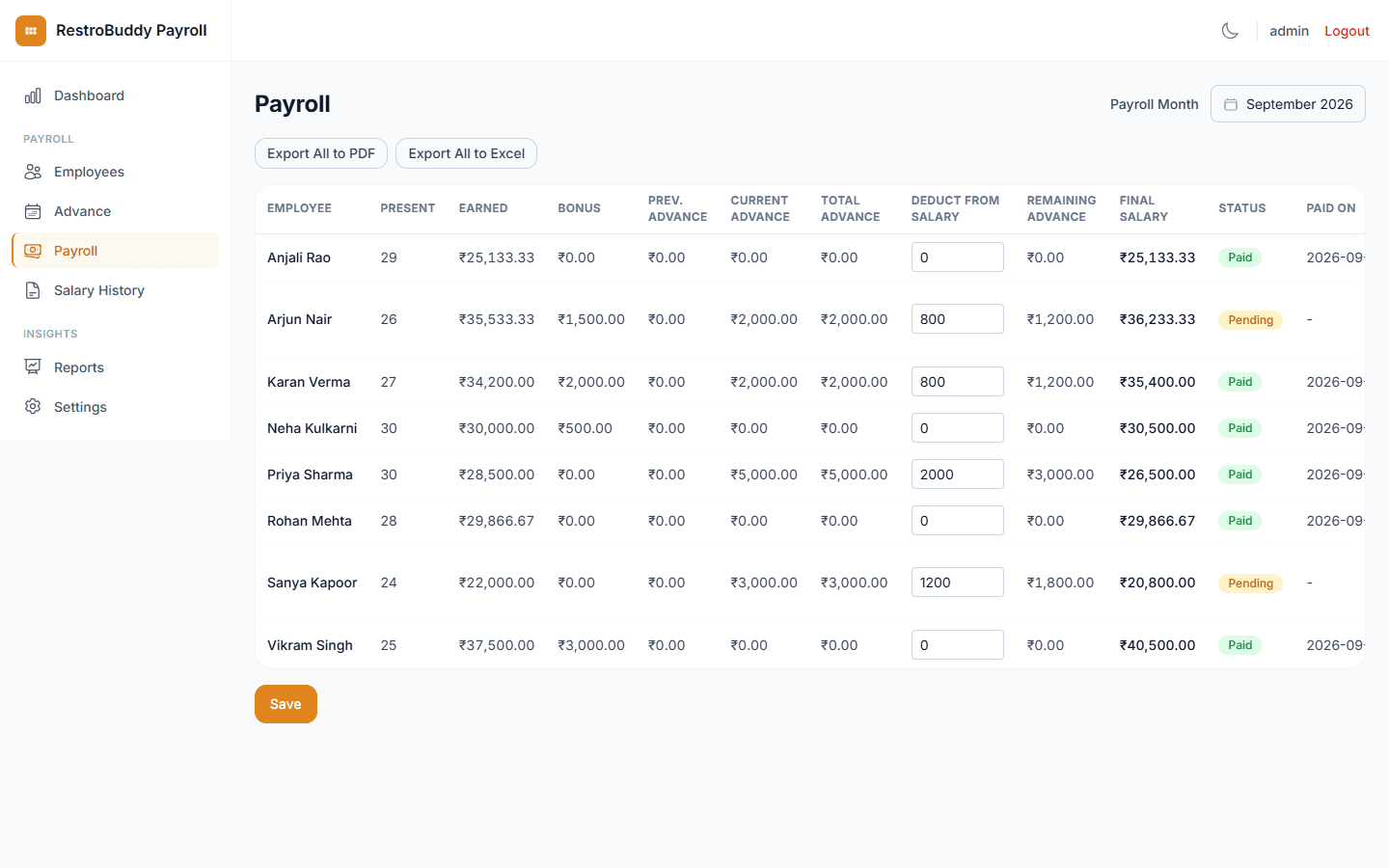Open Salary History from the sidebar
The width and height of the screenshot is (1389, 868).
point(116,290)
